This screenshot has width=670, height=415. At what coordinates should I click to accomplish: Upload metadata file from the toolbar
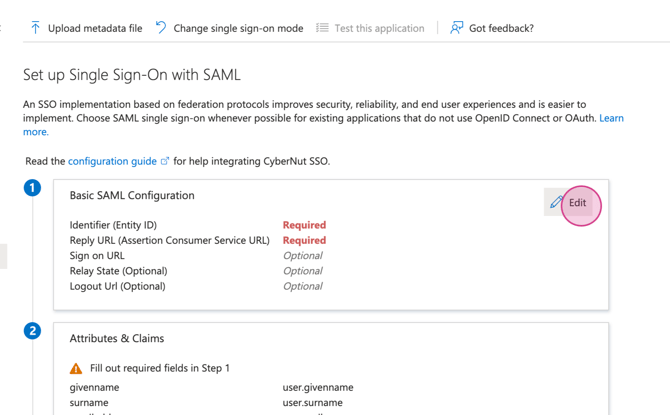point(94,28)
